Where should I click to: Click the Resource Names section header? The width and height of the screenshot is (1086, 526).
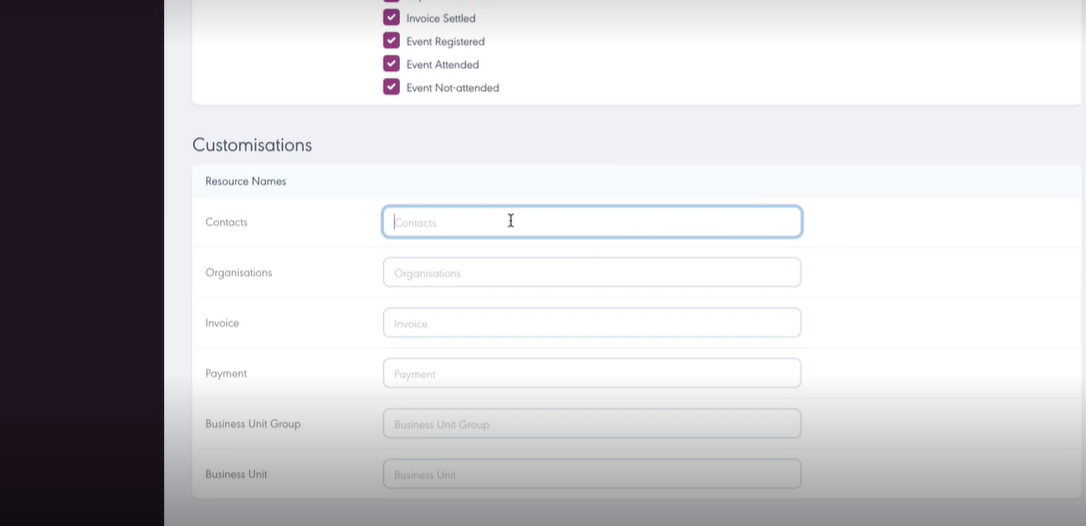coord(246,181)
